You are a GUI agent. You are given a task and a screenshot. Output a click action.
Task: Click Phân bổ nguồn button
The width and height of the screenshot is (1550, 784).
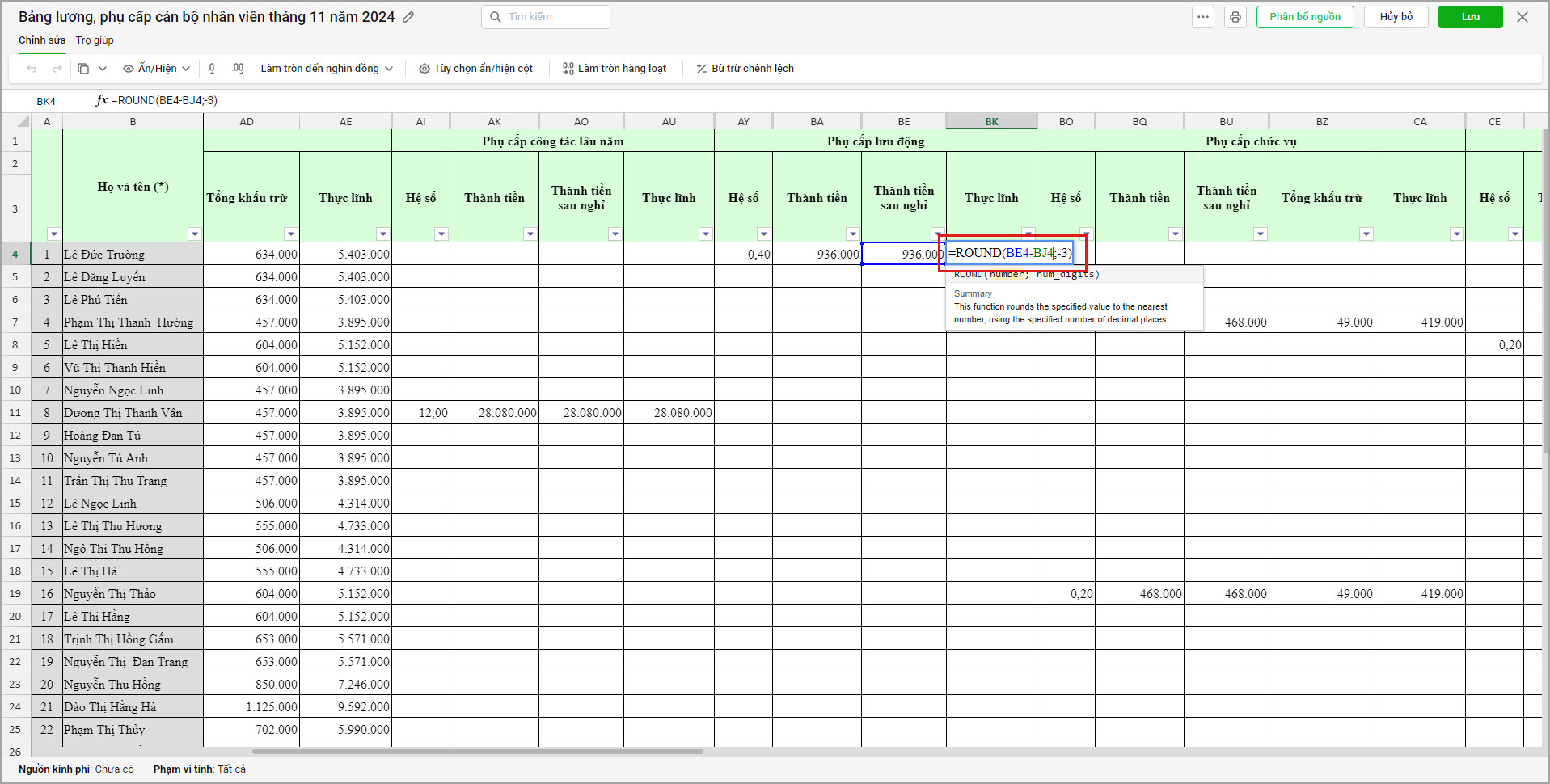point(1305,17)
